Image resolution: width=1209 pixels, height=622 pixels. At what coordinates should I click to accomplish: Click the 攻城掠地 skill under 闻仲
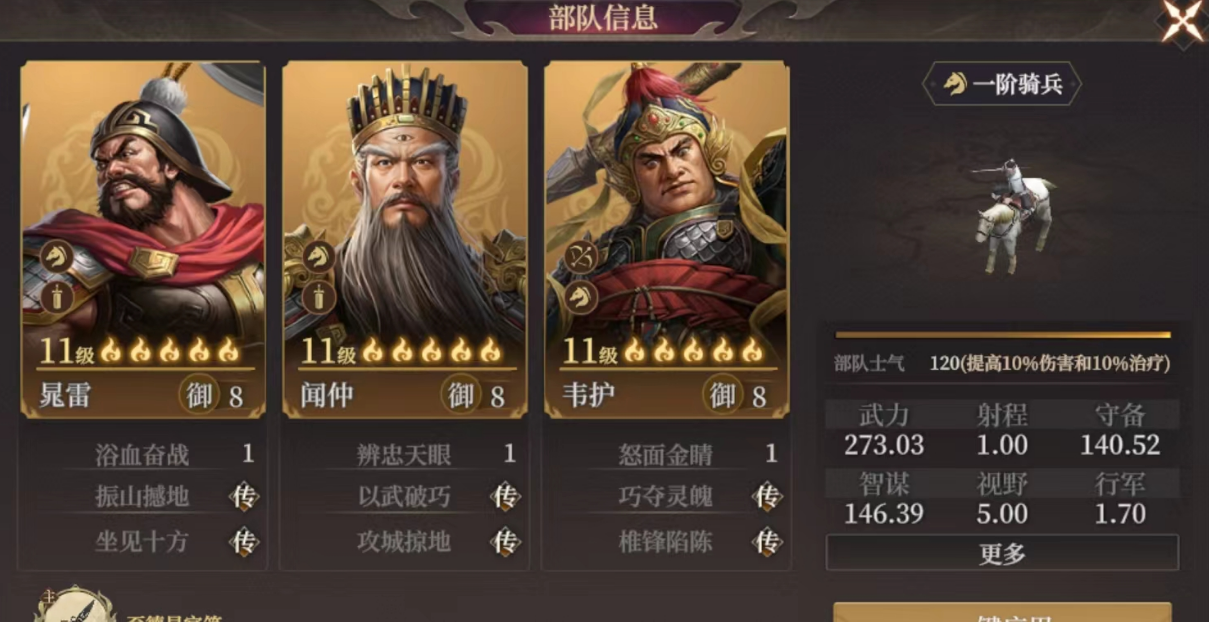coord(404,542)
